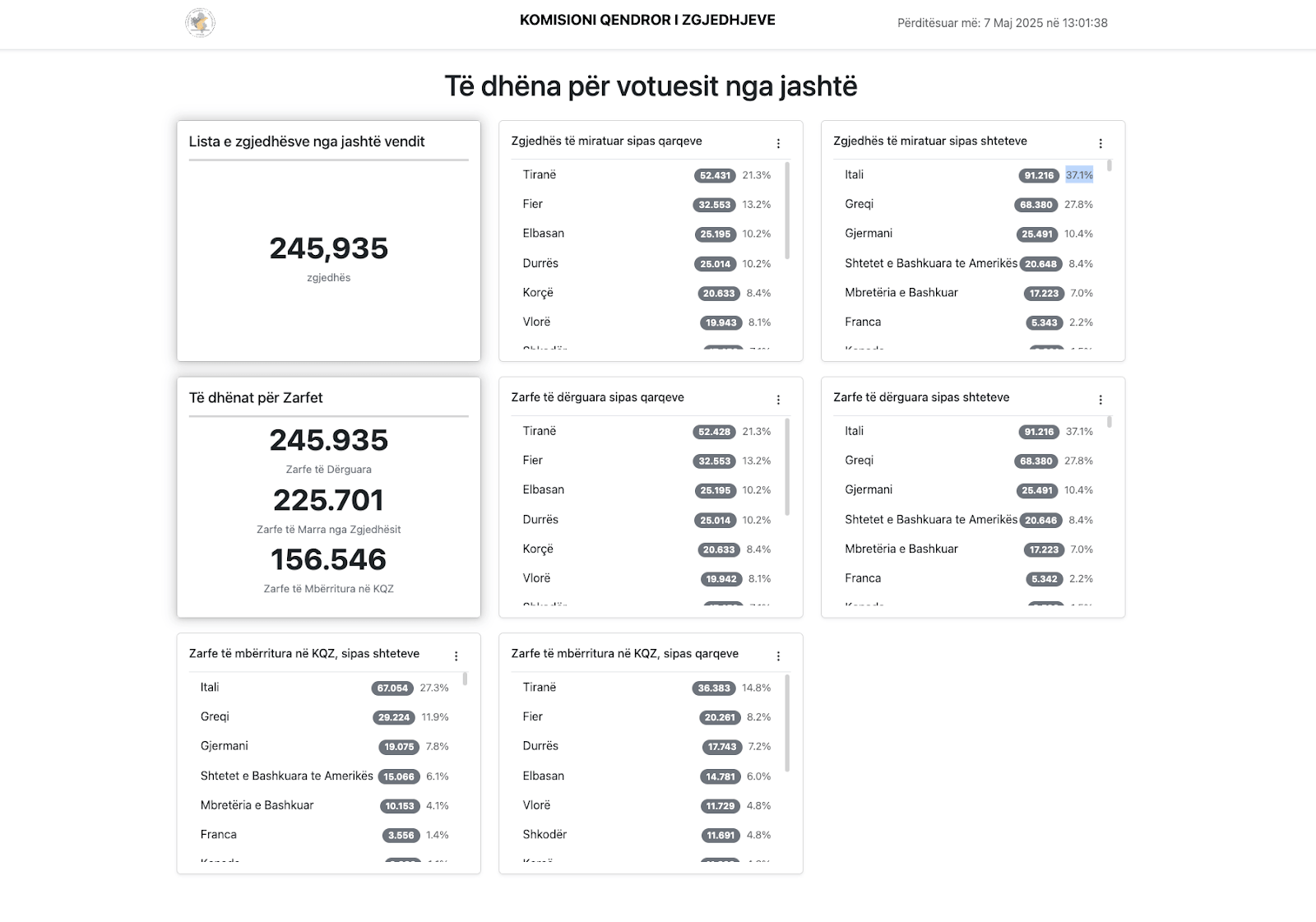The image size is (1316, 922).
Task: Select the Greqi row in Zarfe të mbërritura list
Action: [324, 717]
